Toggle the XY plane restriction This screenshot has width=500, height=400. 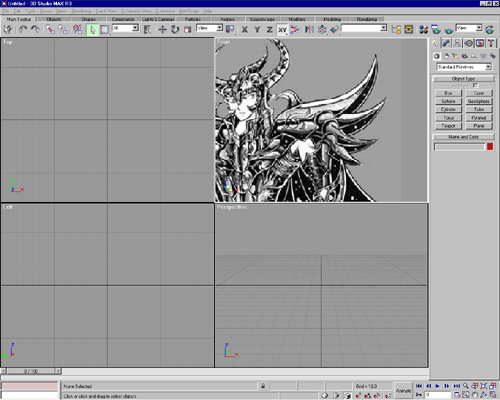[282, 30]
